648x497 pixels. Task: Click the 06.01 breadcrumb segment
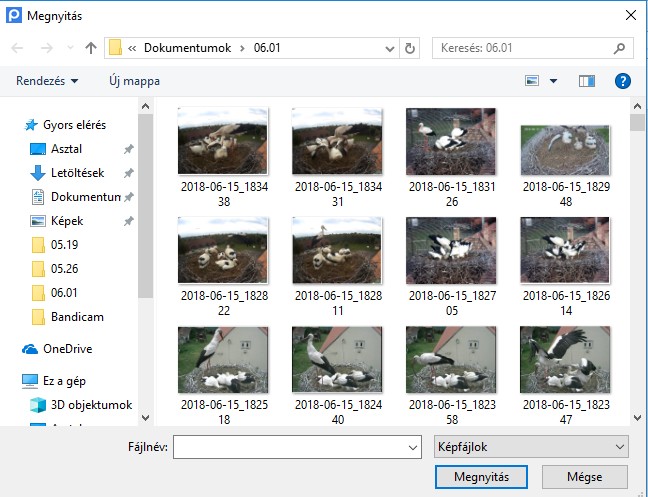(x=267, y=48)
